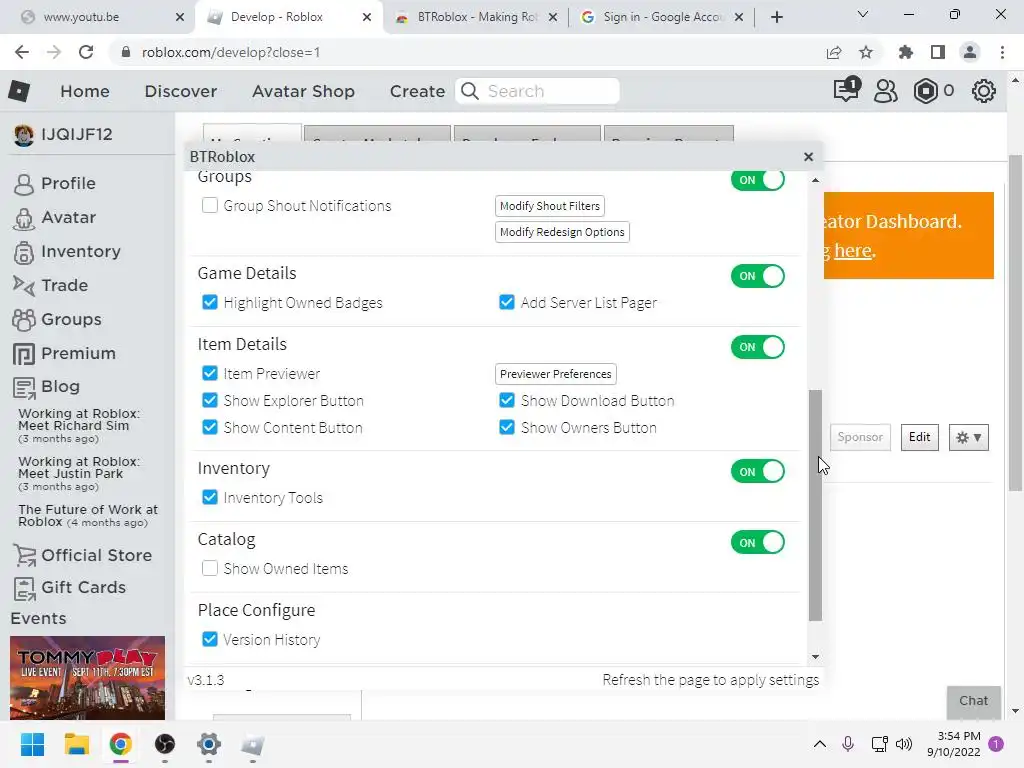Uncheck Show Owners Button
The width and height of the screenshot is (1024, 768).
(x=507, y=427)
